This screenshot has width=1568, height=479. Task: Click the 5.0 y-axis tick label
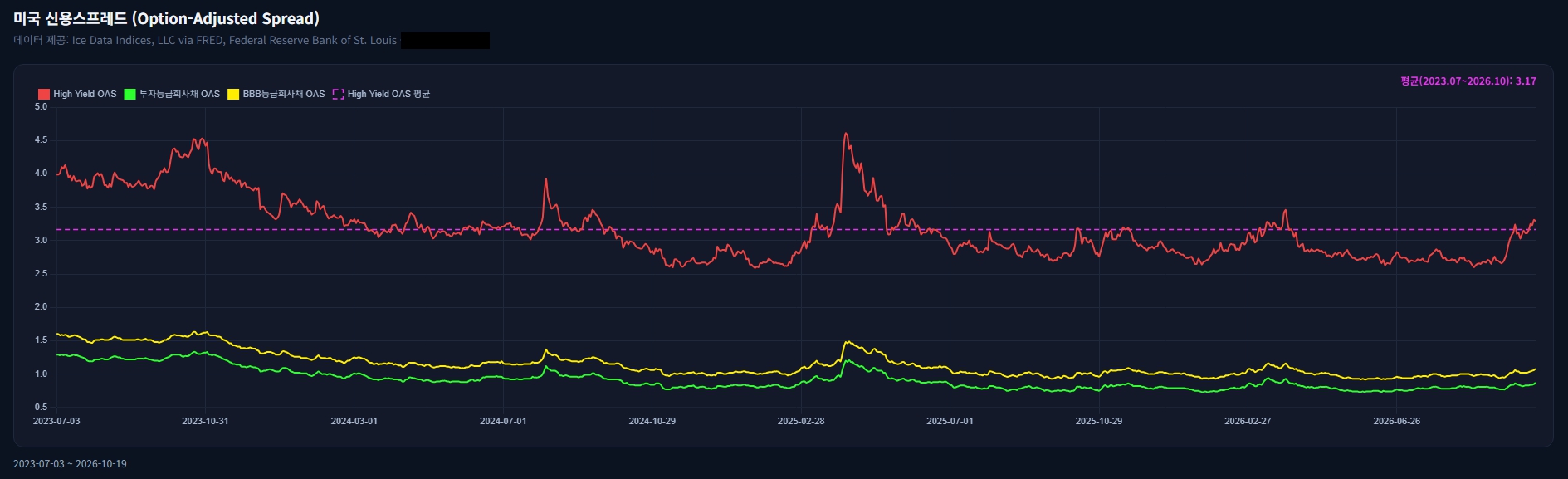tap(41, 107)
